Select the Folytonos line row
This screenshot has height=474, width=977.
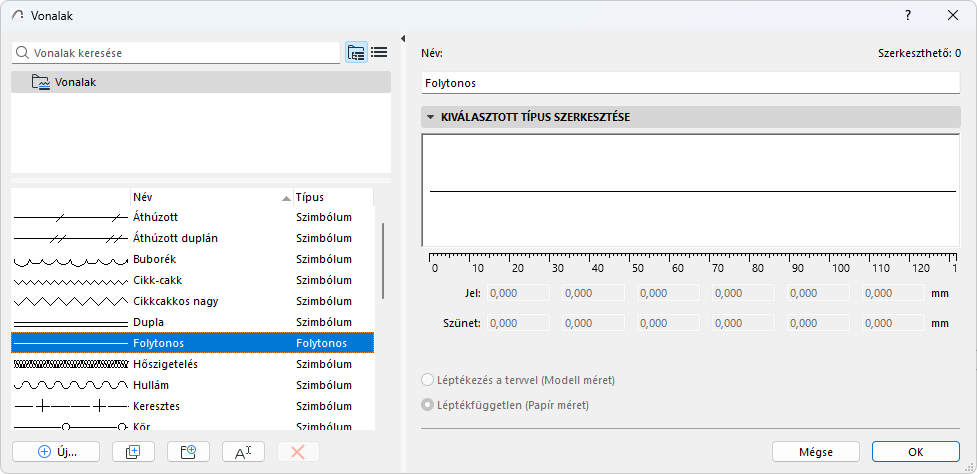(193, 343)
